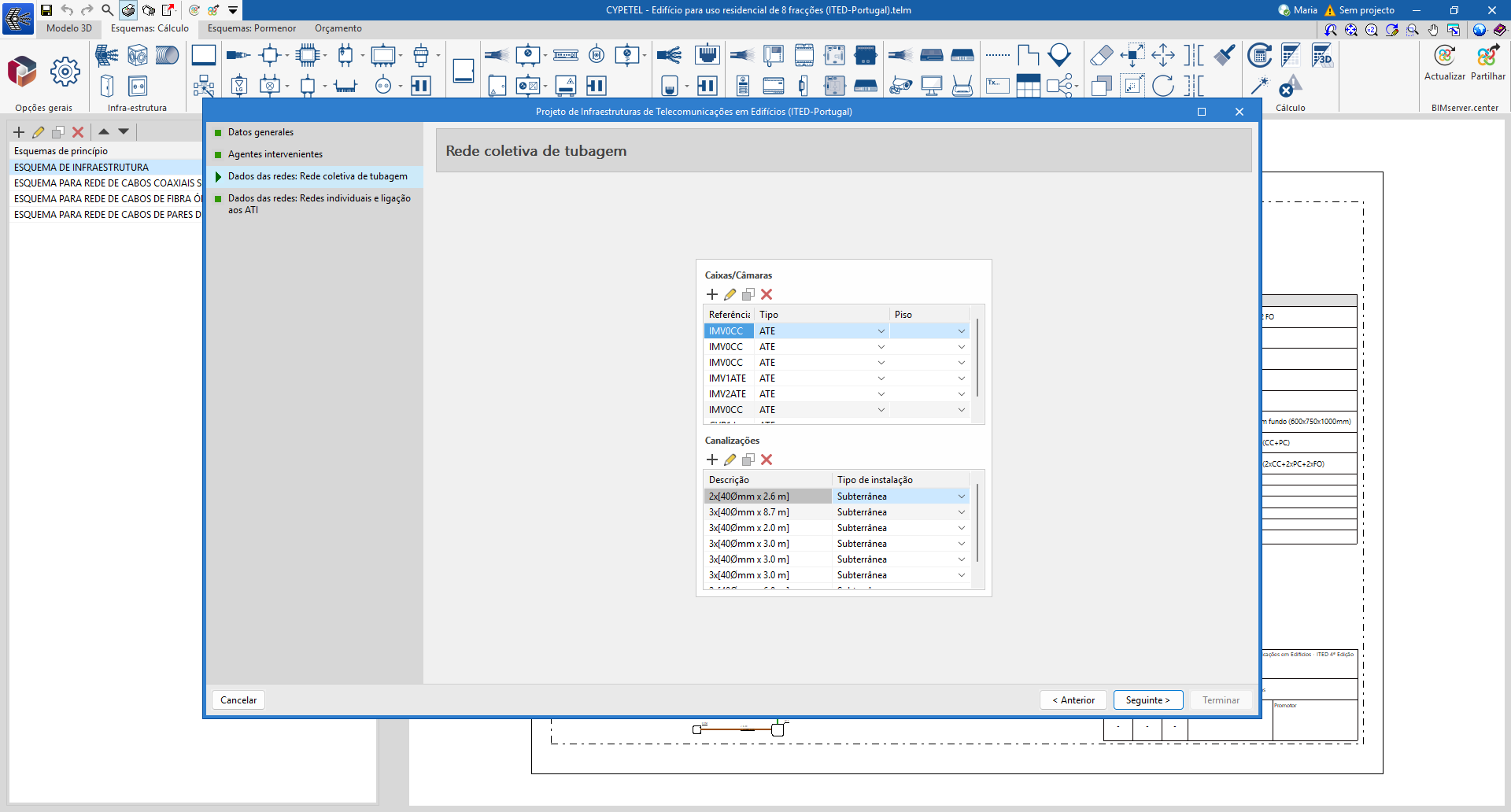
Task: Click the Caixas/Câmaras table scrollbar
Action: pos(977,358)
